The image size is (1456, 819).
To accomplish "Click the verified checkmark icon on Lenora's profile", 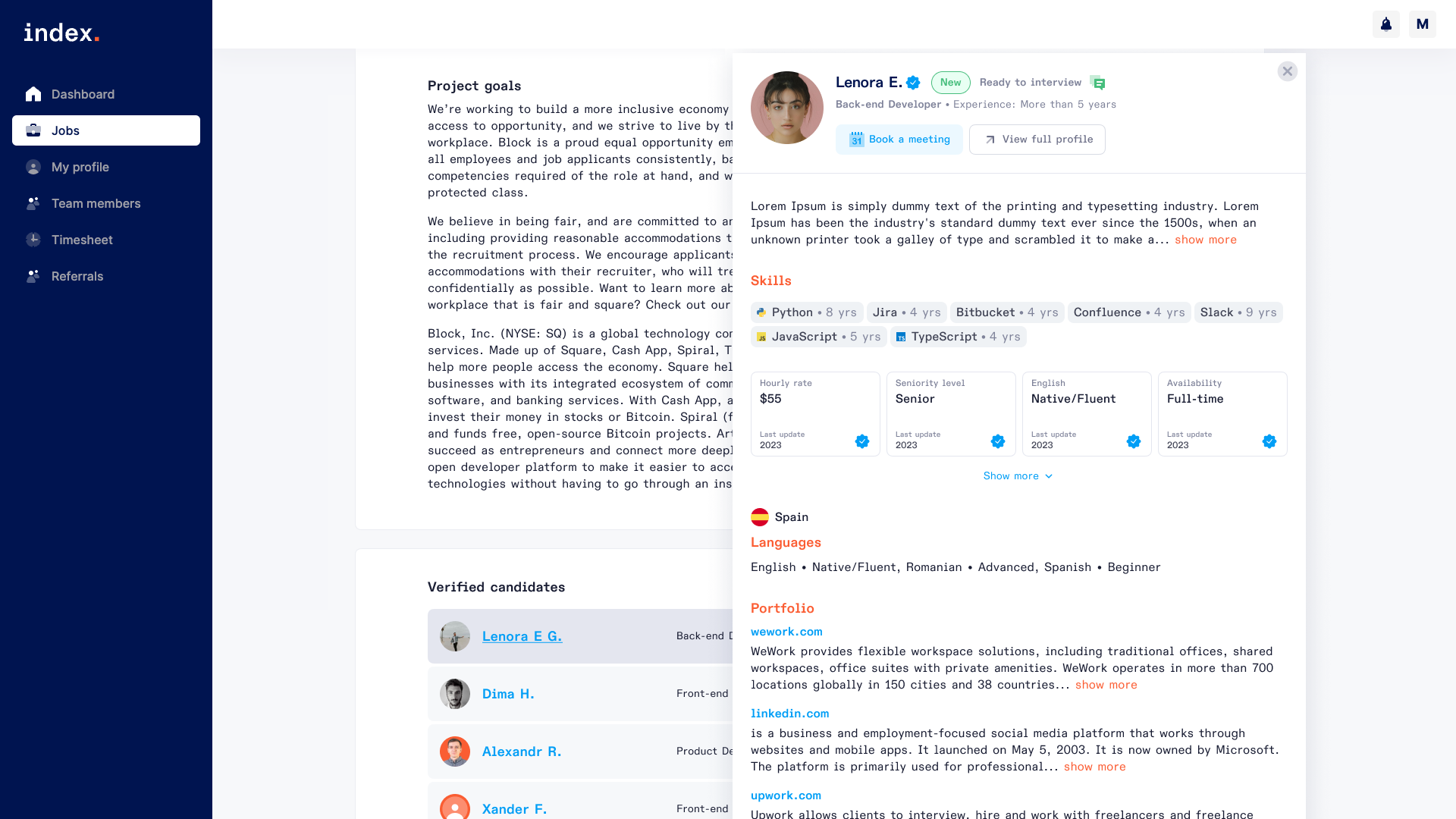I will coord(912,82).
